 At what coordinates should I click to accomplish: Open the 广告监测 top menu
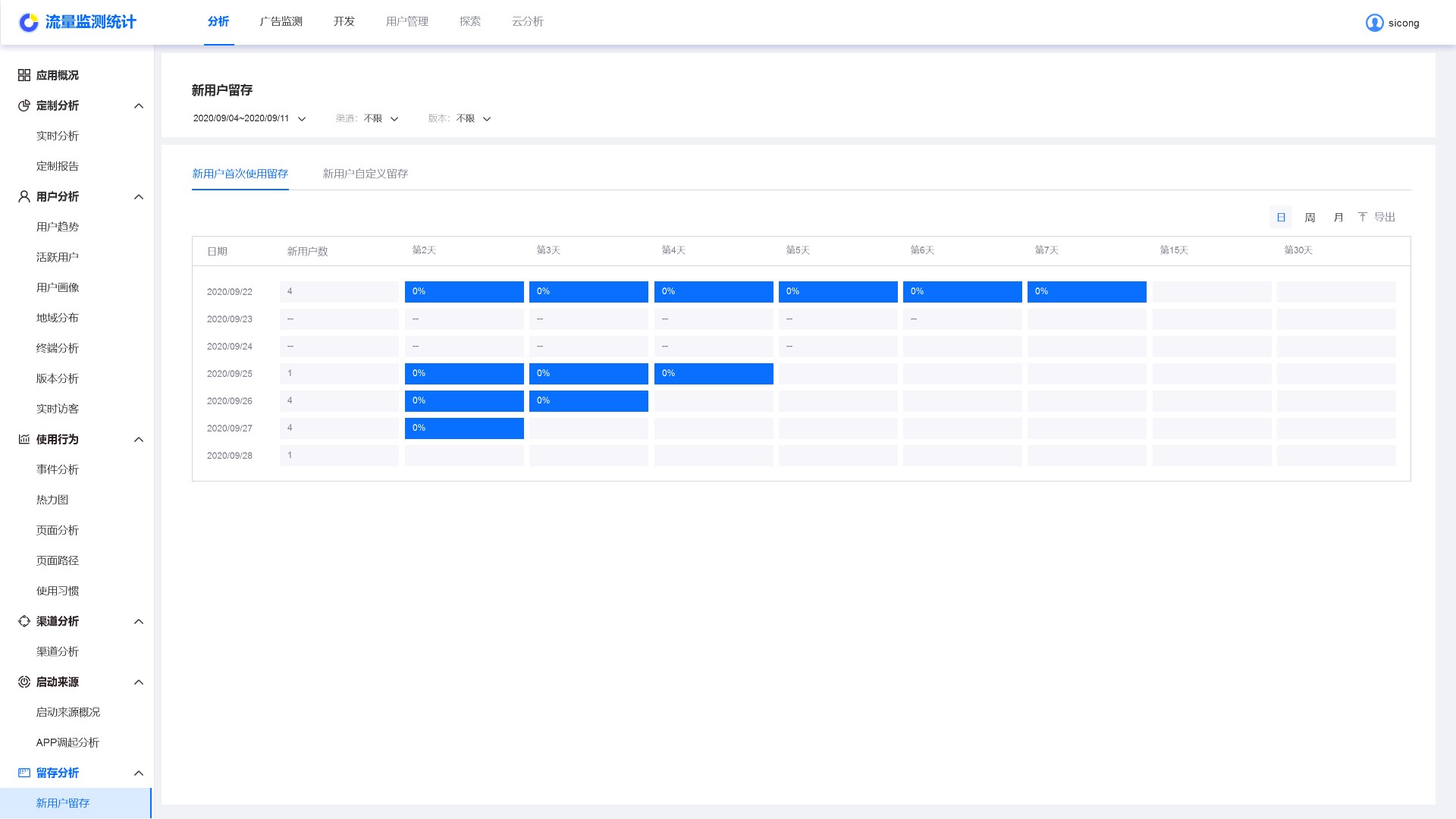pyautogui.click(x=281, y=21)
